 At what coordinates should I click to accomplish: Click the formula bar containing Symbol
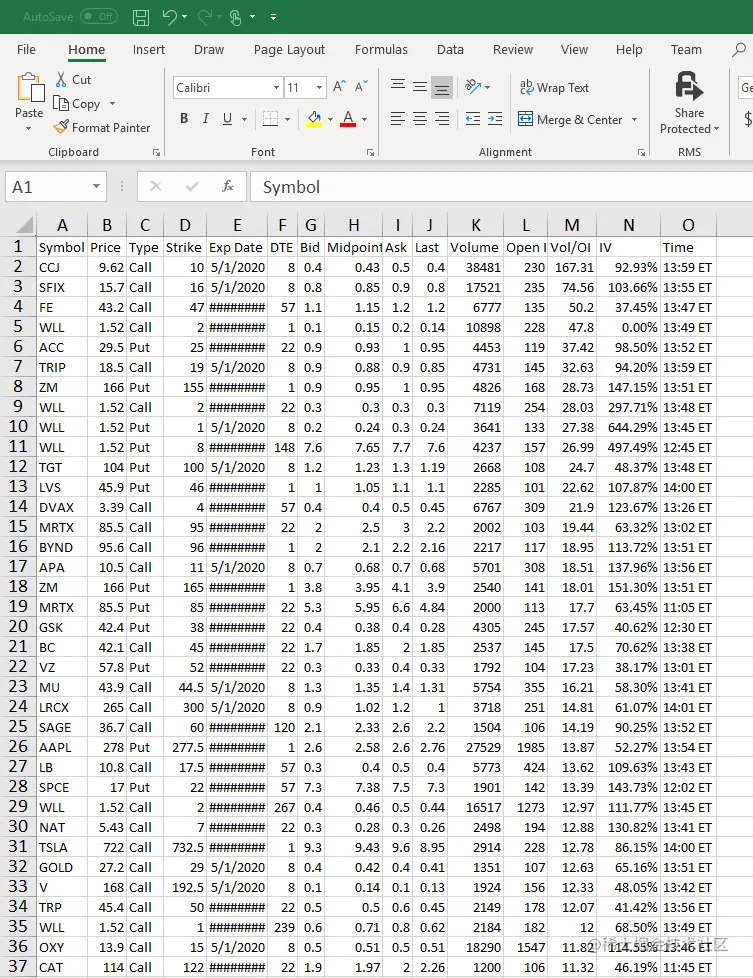pos(501,186)
